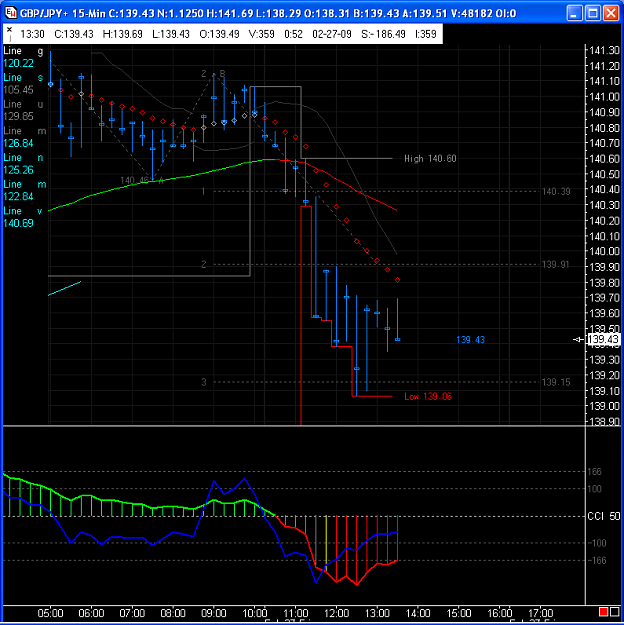
Task: Click the 139.00 price on the axis
Action: pos(604,406)
